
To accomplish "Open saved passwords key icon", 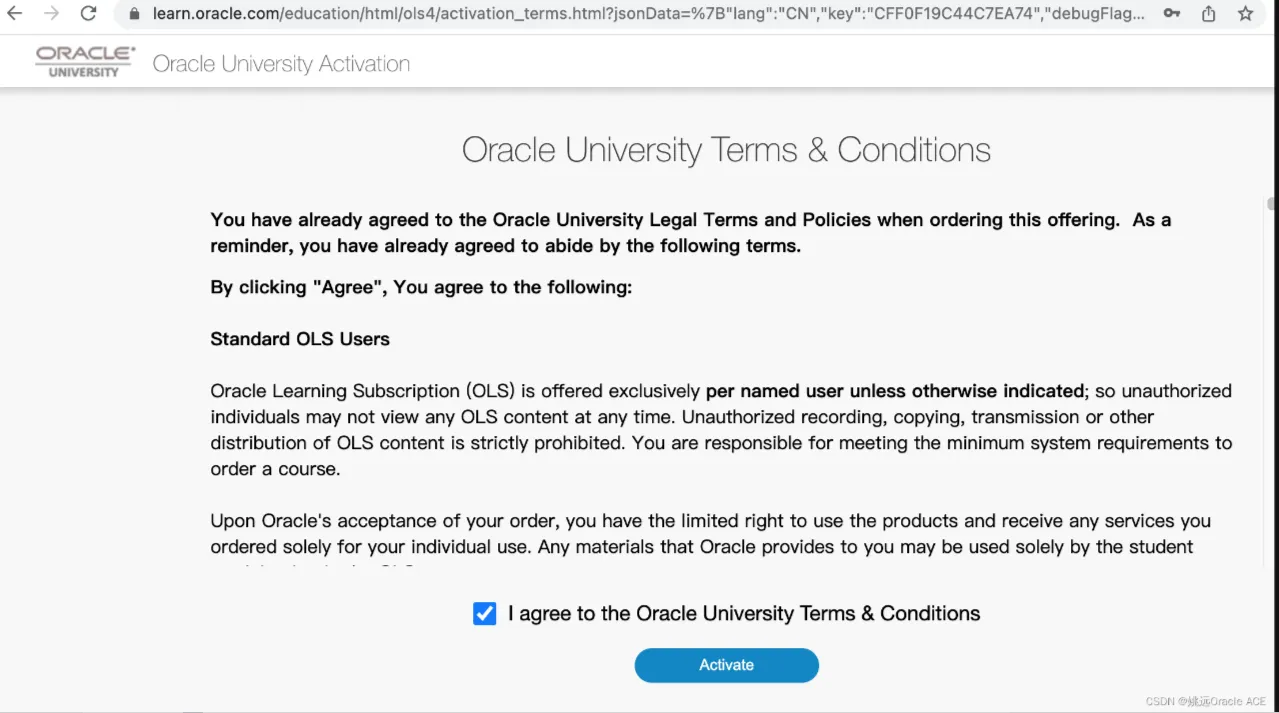I will (1172, 14).
